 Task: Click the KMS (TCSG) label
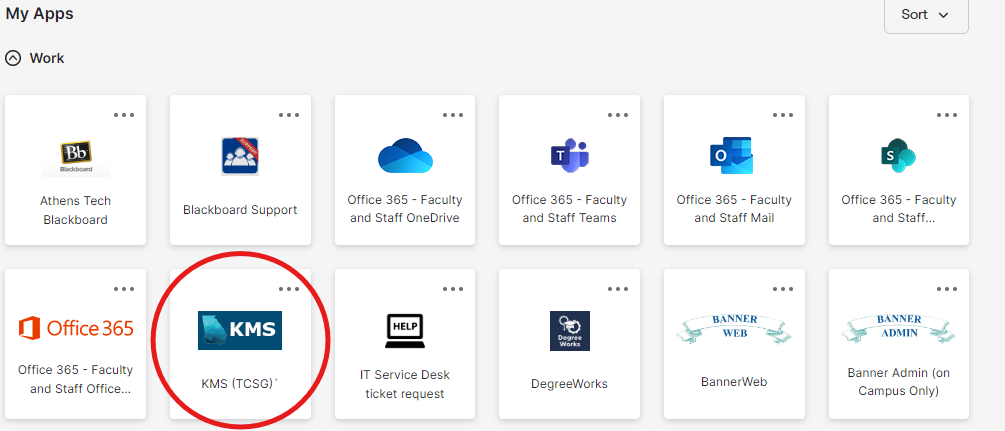pyautogui.click(x=240, y=384)
